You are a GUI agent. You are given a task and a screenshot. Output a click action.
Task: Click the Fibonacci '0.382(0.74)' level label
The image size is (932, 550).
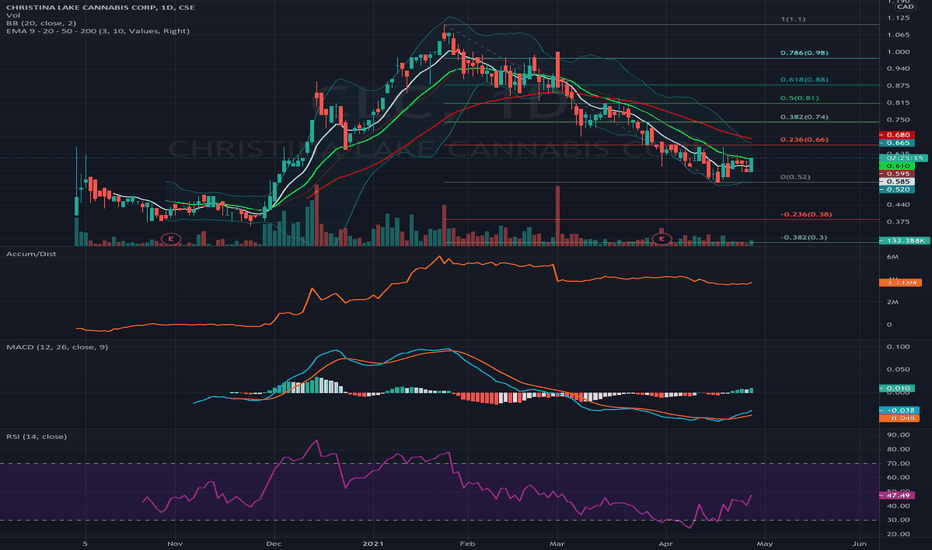coord(804,117)
